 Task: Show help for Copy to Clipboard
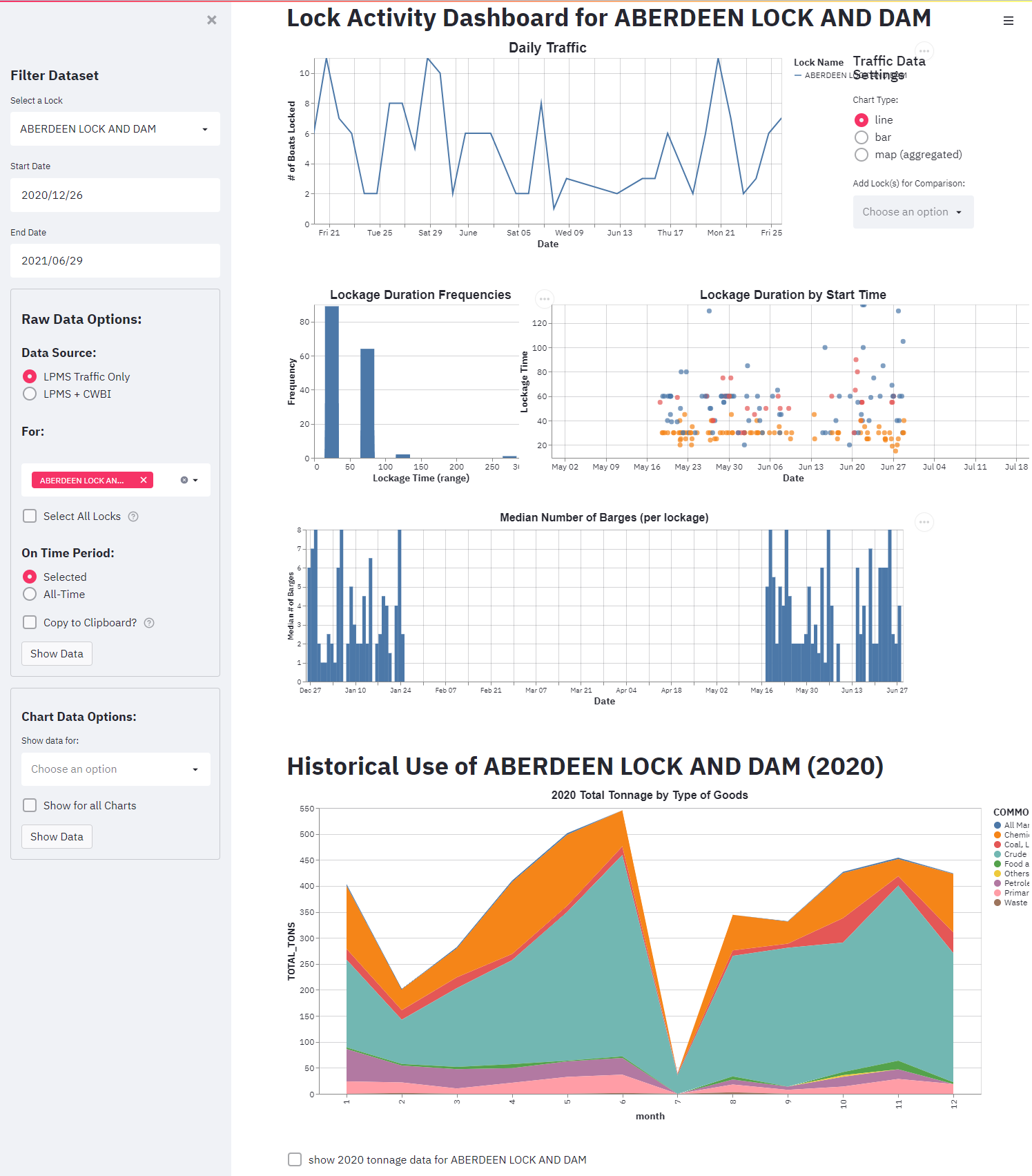click(x=149, y=623)
